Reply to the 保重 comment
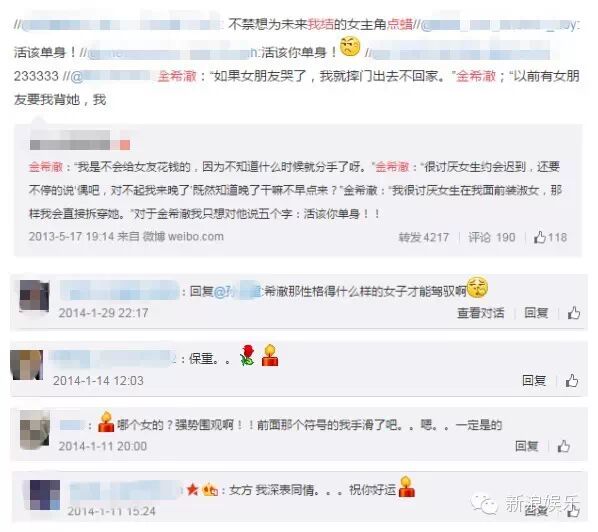Viewport: 598px width, 532px height. [534, 380]
